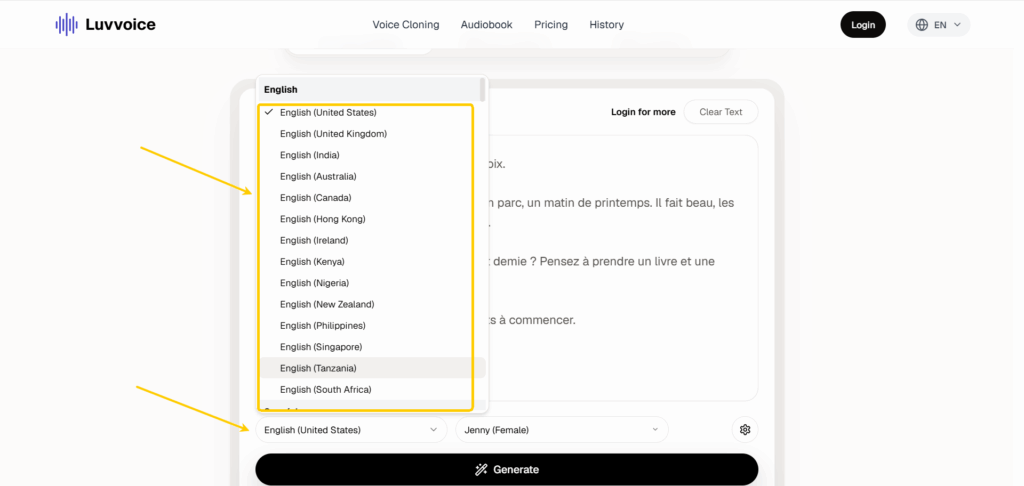Choose English (Australia) option

point(372,176)
